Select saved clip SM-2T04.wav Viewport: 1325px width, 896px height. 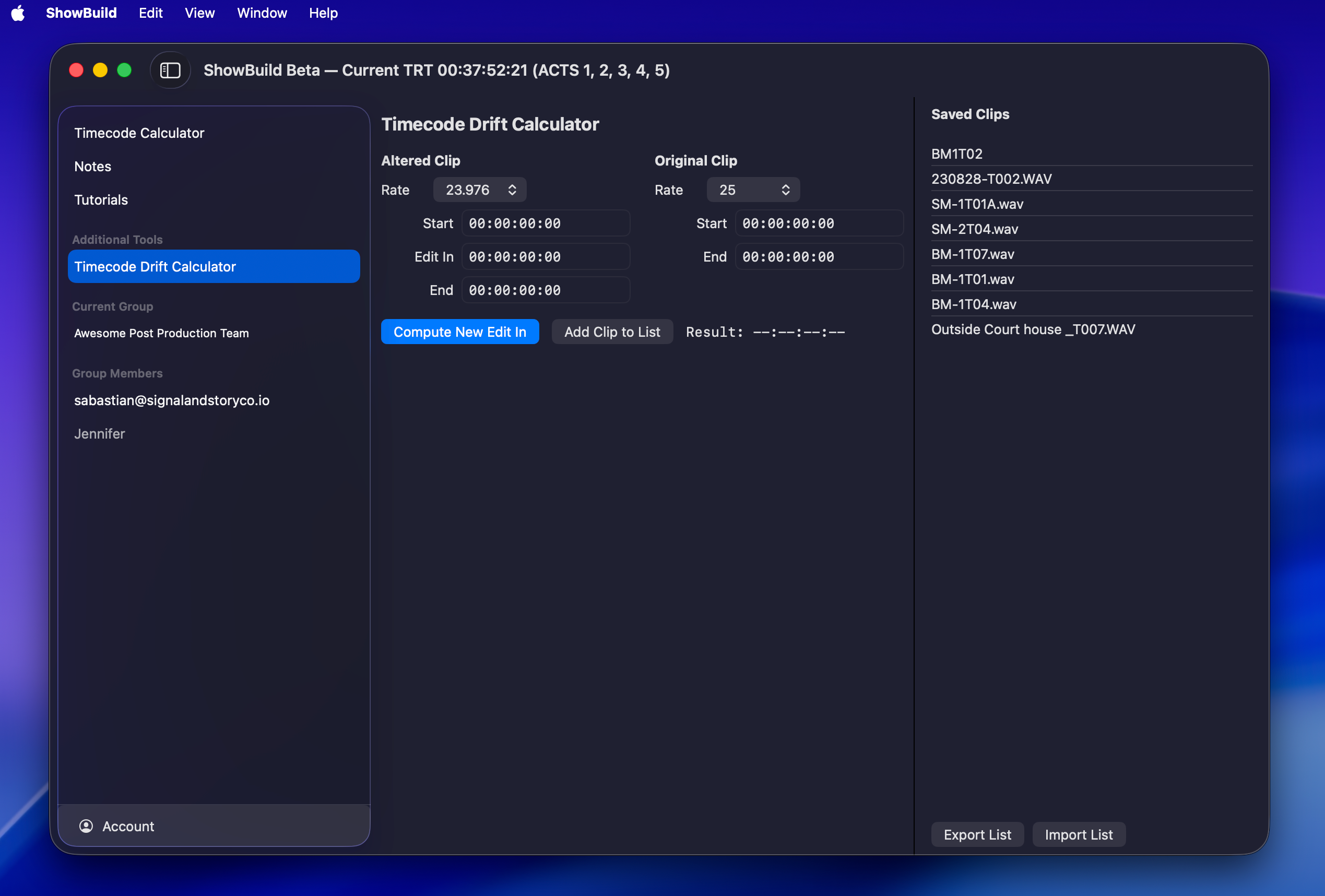pyautogui.click(x=974, y=229)
